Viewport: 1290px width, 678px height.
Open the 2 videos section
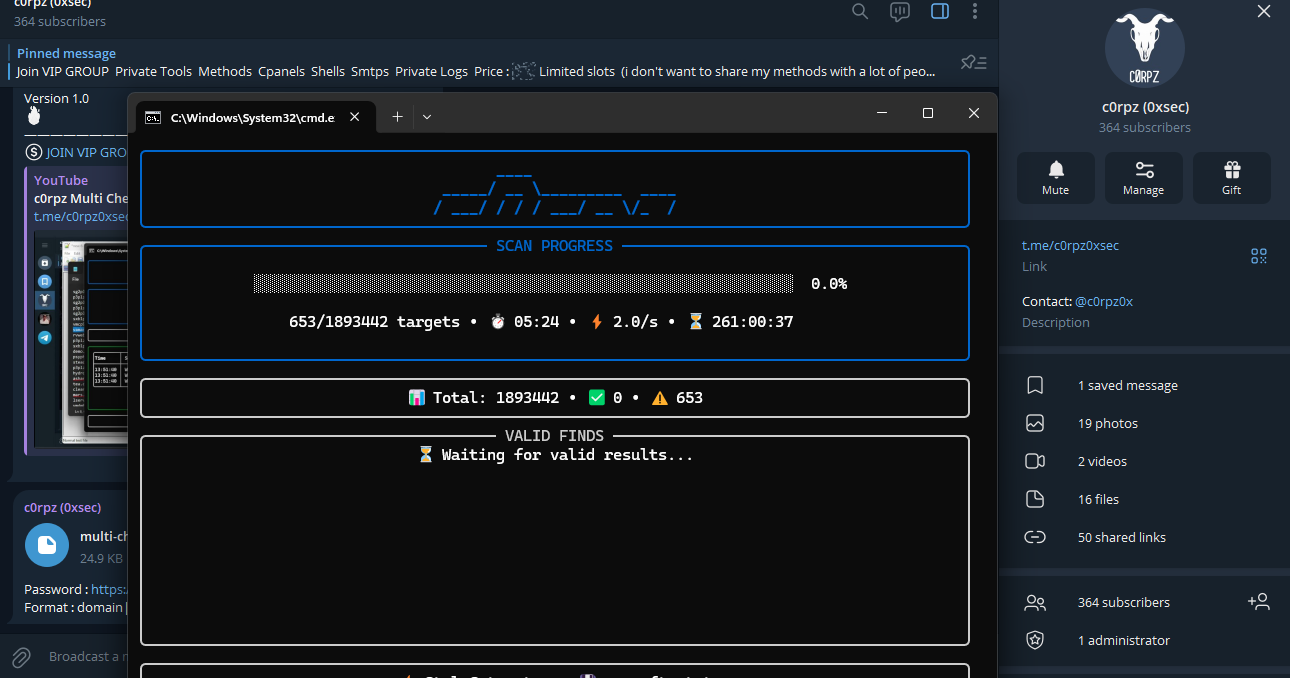[1102, 462]
